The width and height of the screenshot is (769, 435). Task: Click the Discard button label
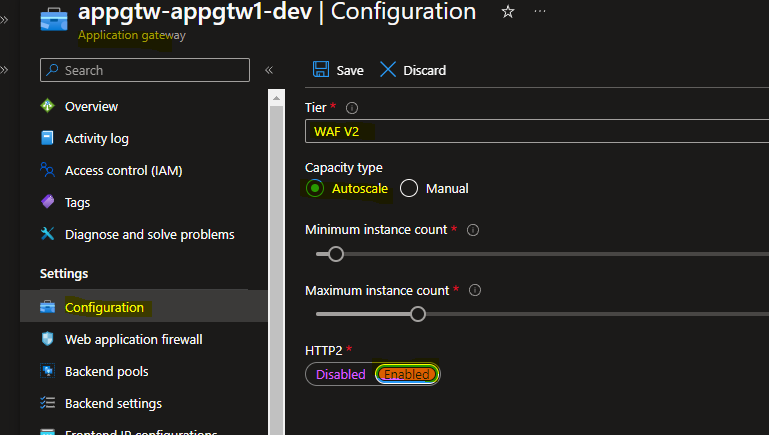click(x=425, y=71)
